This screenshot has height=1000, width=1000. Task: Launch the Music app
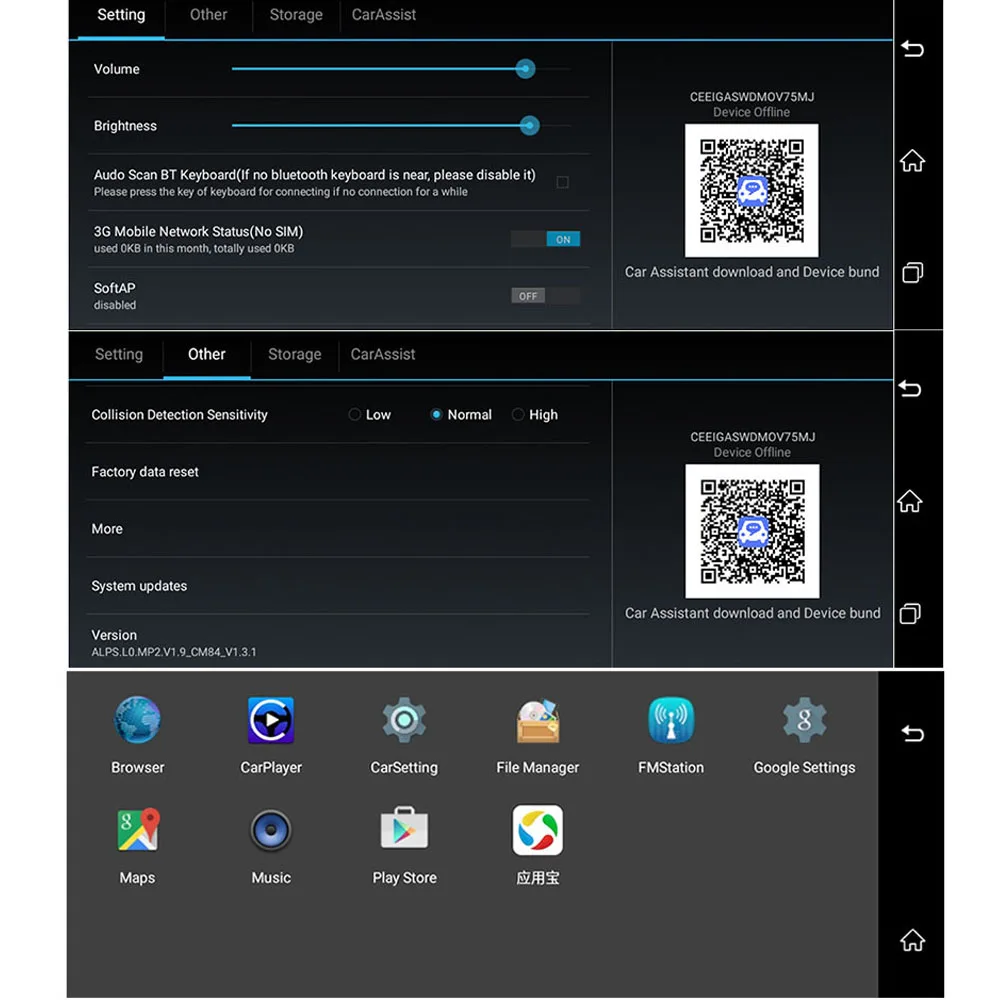point(271,844)
